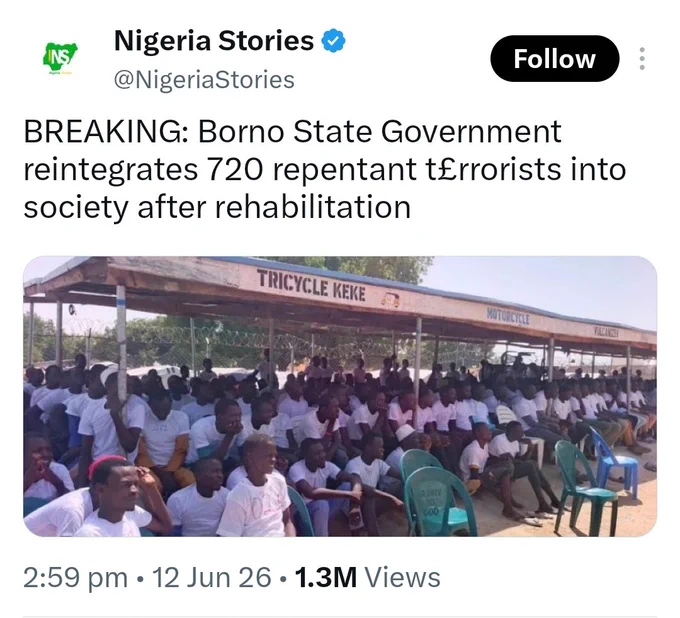Open the Nigeria Stories display name link
The image size is (680, 618).
[214, 41]
